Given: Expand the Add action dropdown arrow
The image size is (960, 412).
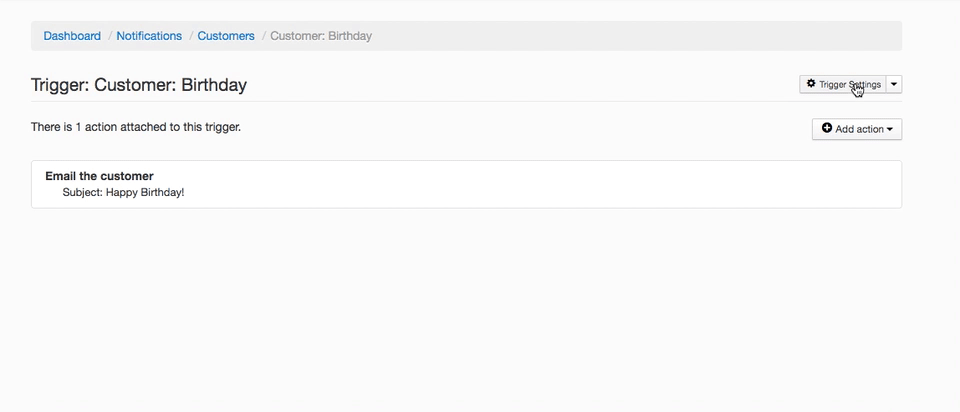Looking at the screenshot, I should 890,129.
